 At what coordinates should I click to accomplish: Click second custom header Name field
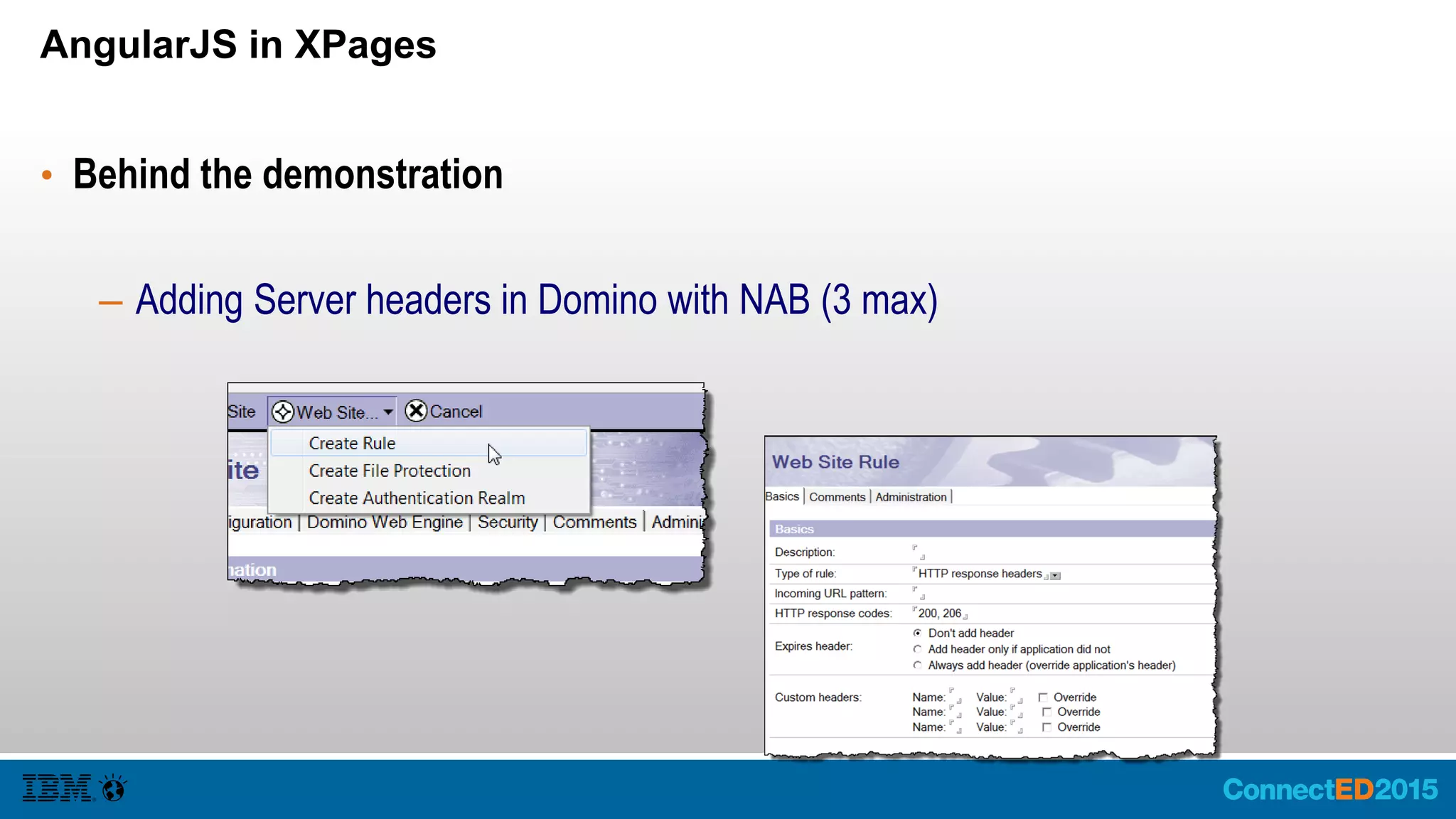(x=955, y=711)
